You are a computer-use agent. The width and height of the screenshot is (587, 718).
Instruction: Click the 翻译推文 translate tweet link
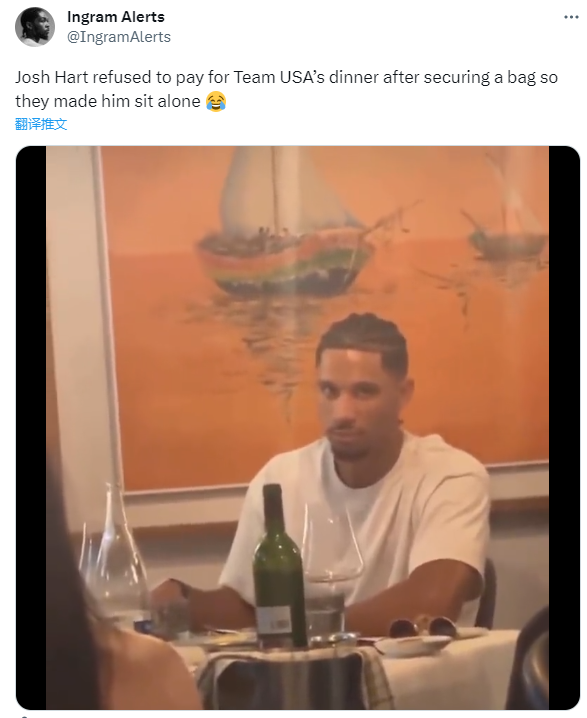41,124
